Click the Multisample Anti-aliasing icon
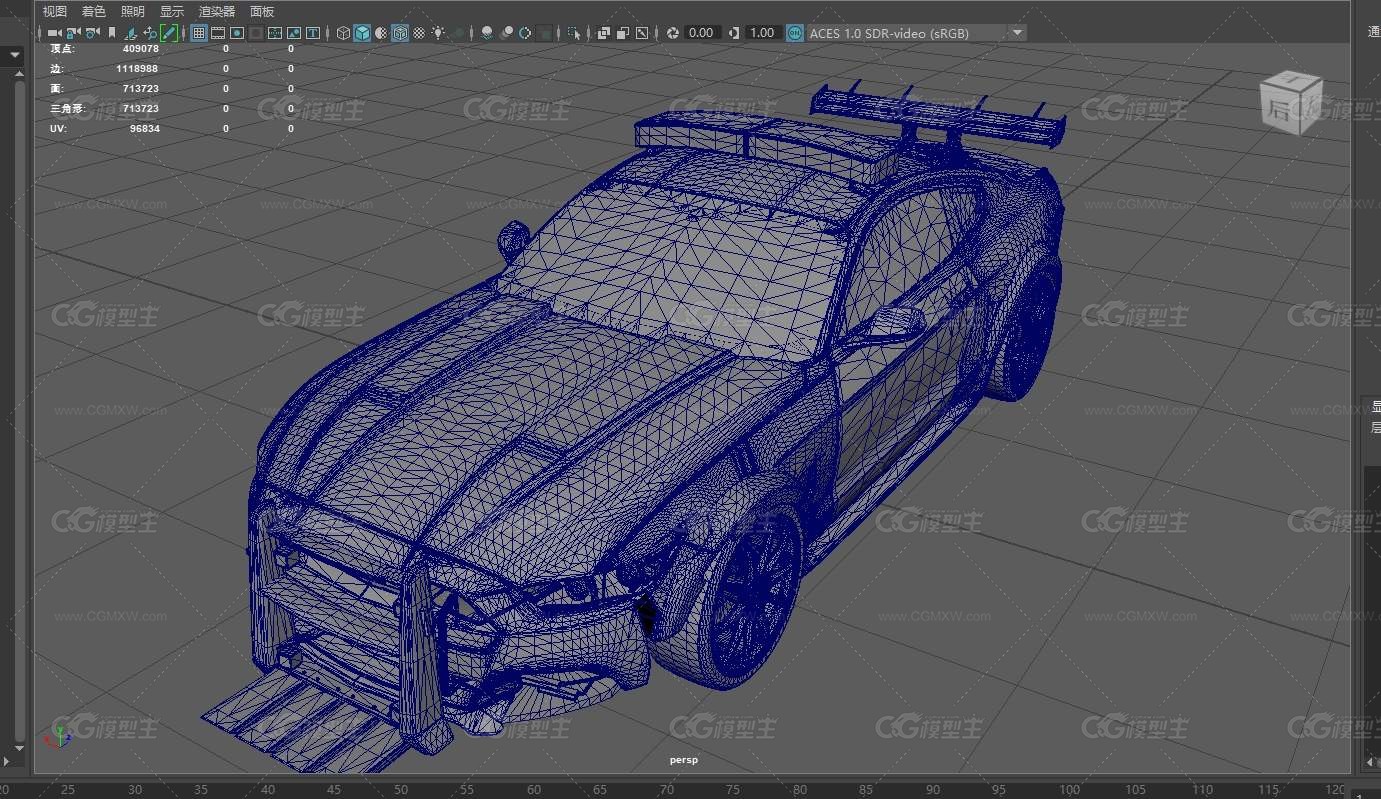This screenshot has width=1381, height=799. 525,33
